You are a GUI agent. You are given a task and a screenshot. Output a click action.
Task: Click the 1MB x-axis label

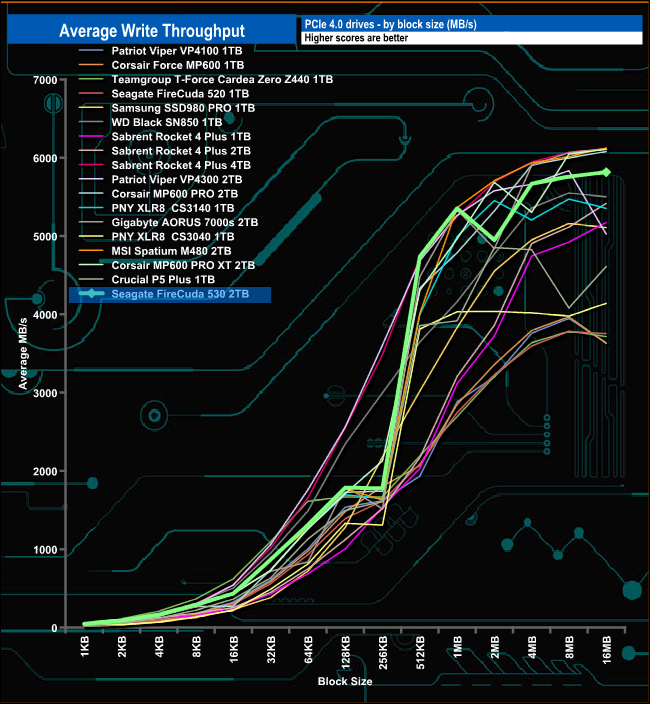(x=457, y=647)
